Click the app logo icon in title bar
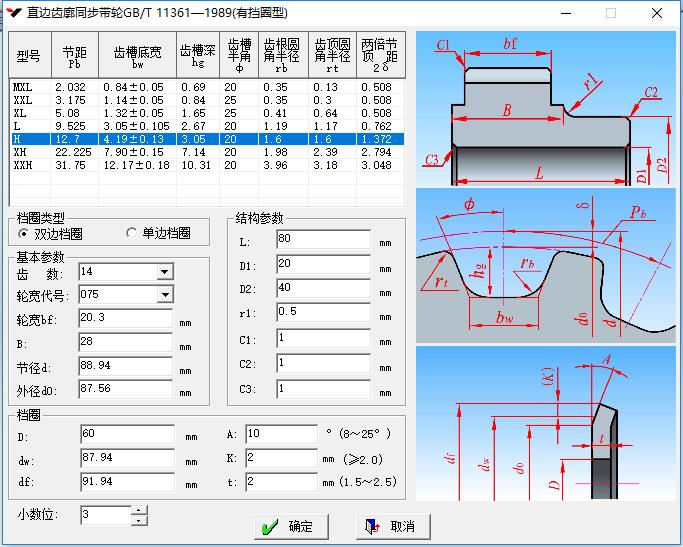683x547 pixels. coord(13,13)
